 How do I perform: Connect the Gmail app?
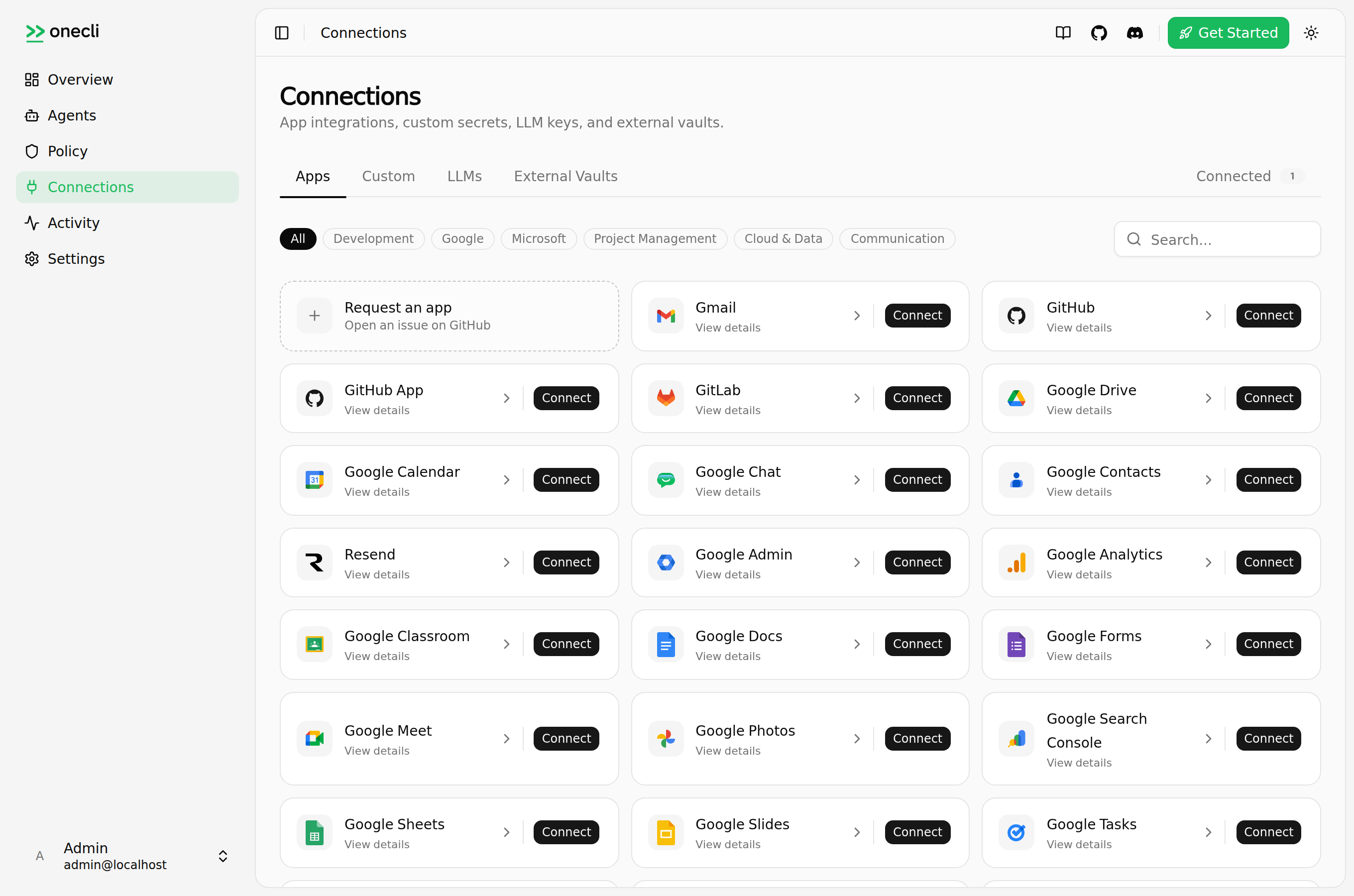917,316
